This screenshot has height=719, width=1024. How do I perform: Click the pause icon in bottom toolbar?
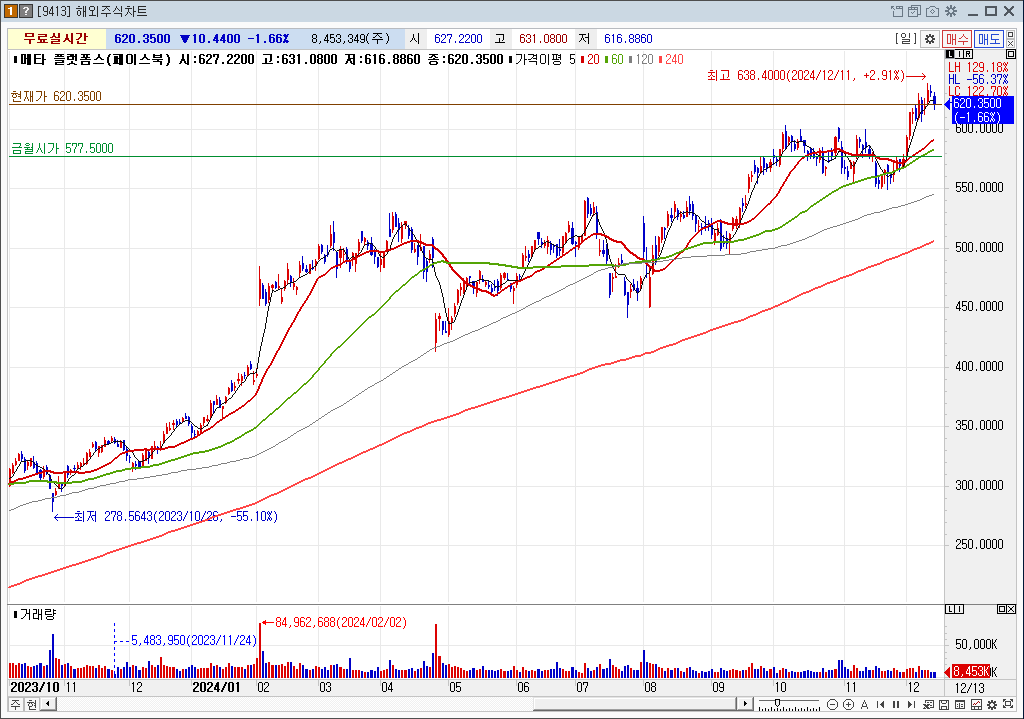pos(896,705)
